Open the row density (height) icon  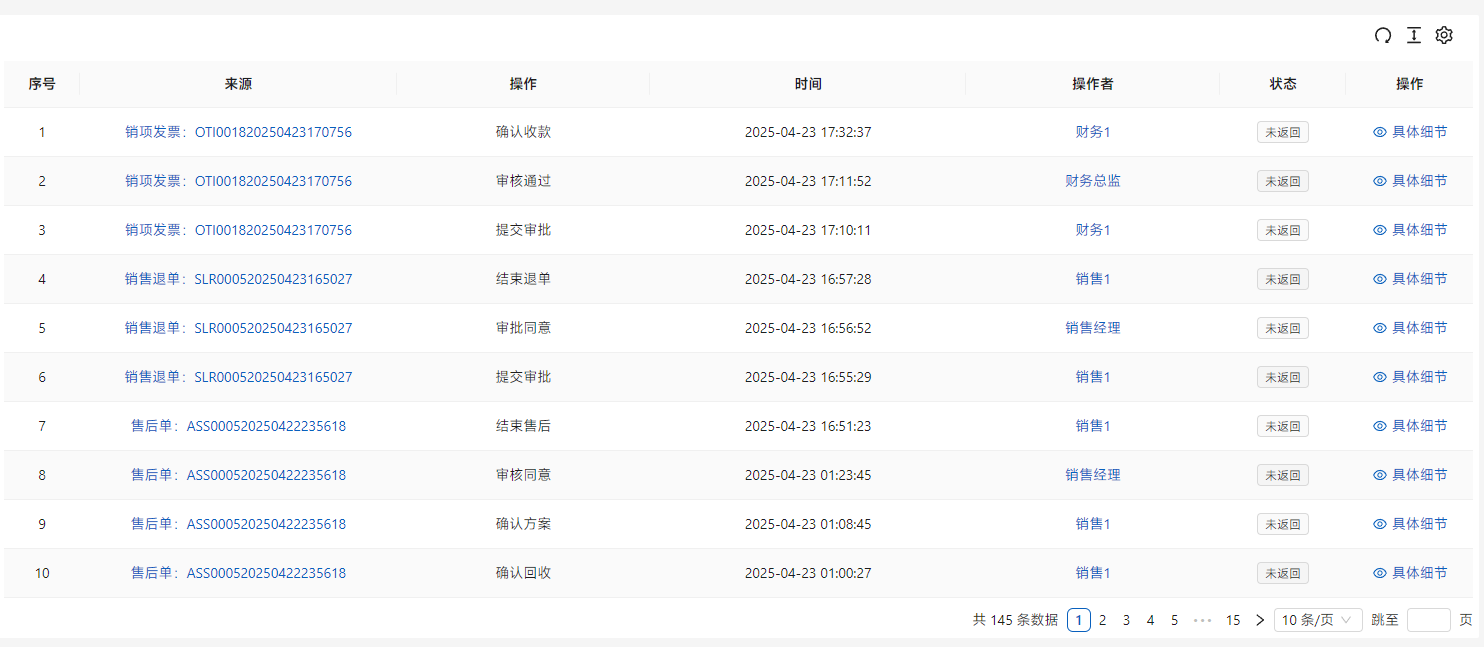(1413, 35)
